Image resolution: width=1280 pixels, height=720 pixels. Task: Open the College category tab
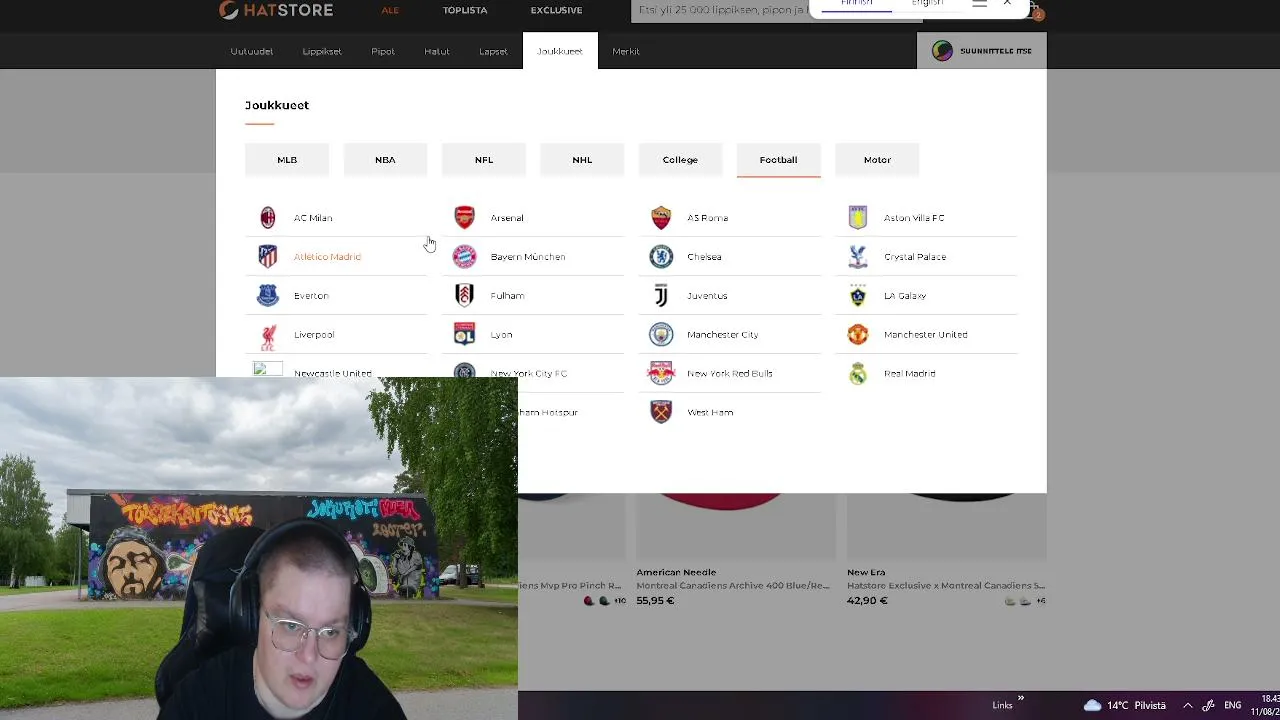680,160
